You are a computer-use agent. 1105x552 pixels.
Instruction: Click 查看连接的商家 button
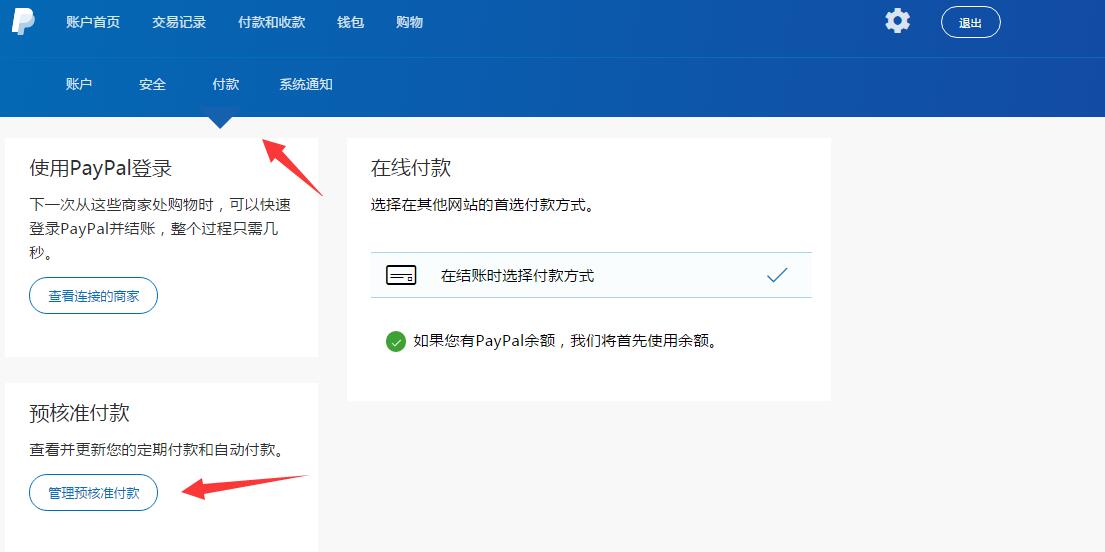(x=93, y=296)
